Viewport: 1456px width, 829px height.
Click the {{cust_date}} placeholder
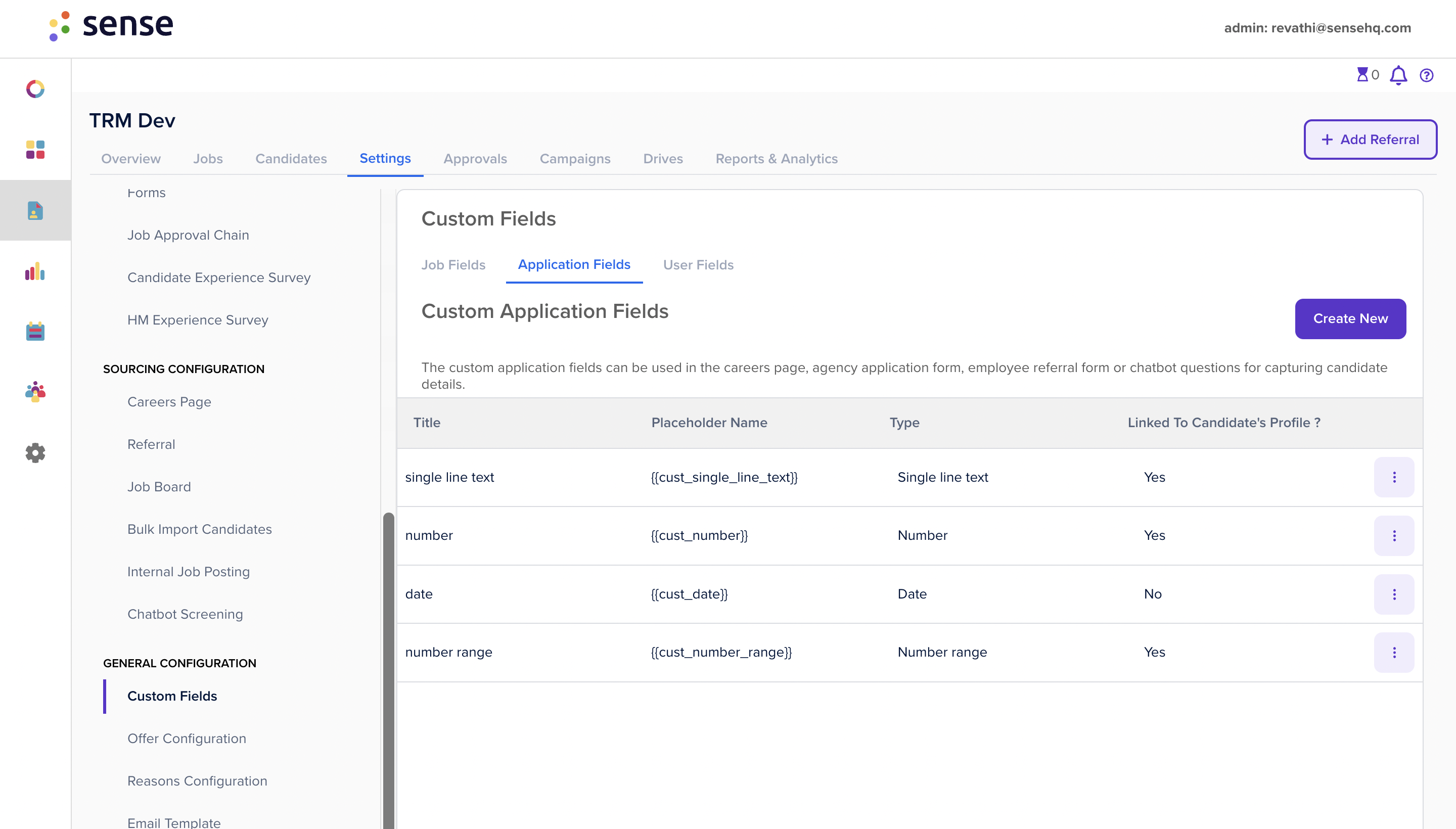point(689,594)
